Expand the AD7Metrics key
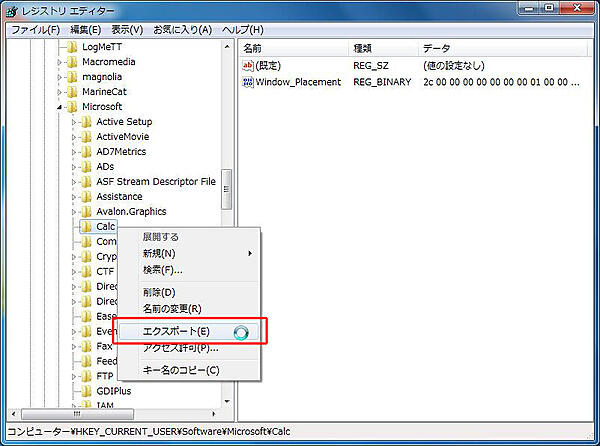 [x=74, y=152]
